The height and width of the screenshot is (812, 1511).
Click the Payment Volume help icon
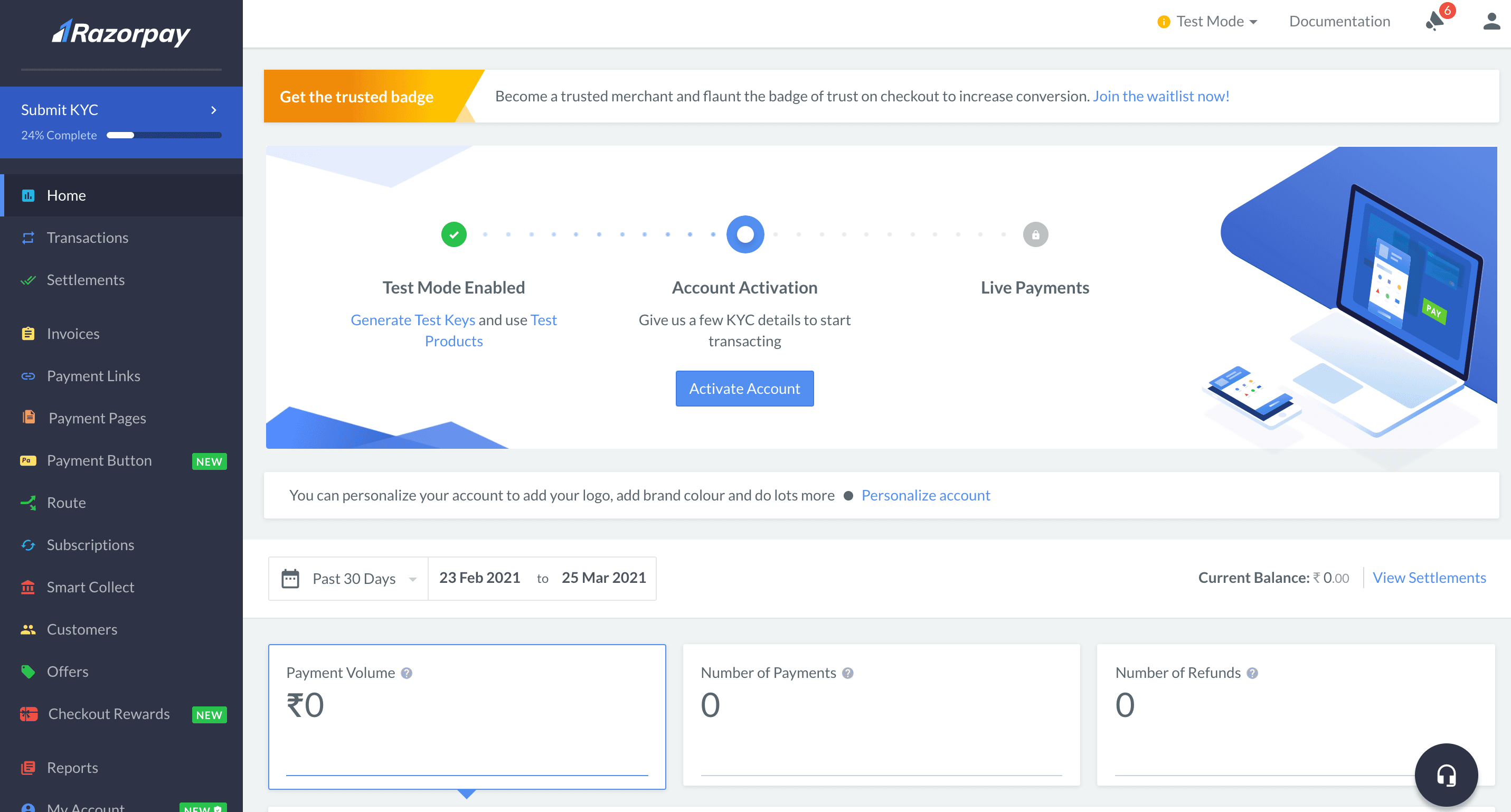click(407, 673)
